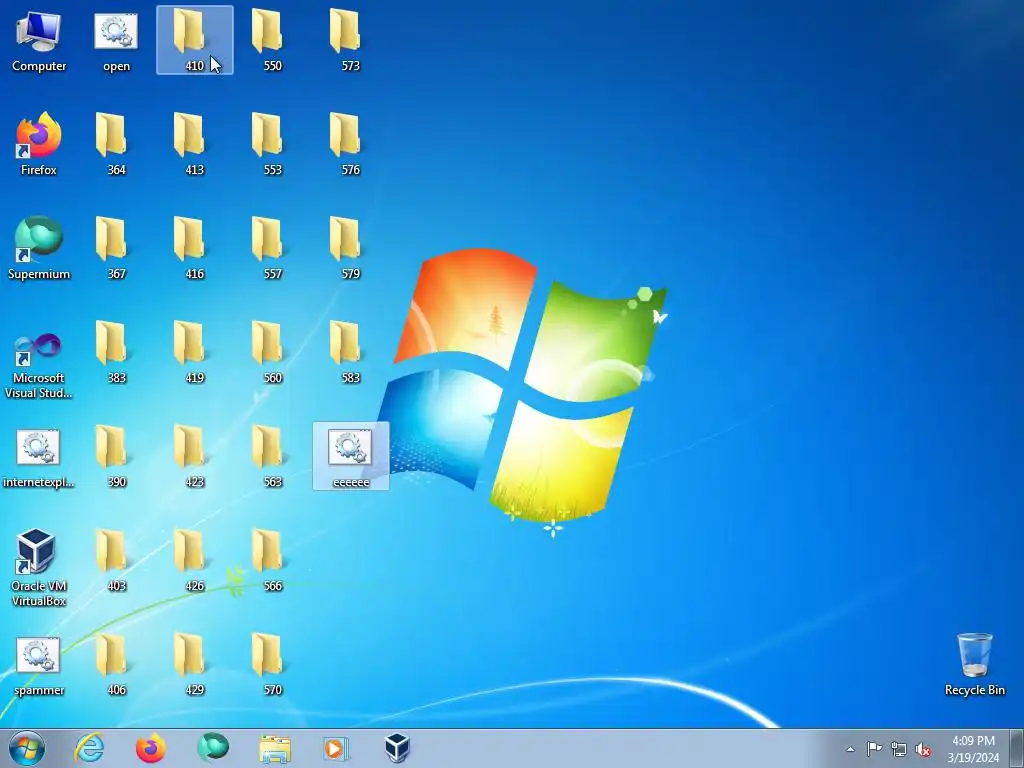This screenshot has width=1024, height=768.
Task: Open Windows Media Player from the taskbar
Action: 336,748
